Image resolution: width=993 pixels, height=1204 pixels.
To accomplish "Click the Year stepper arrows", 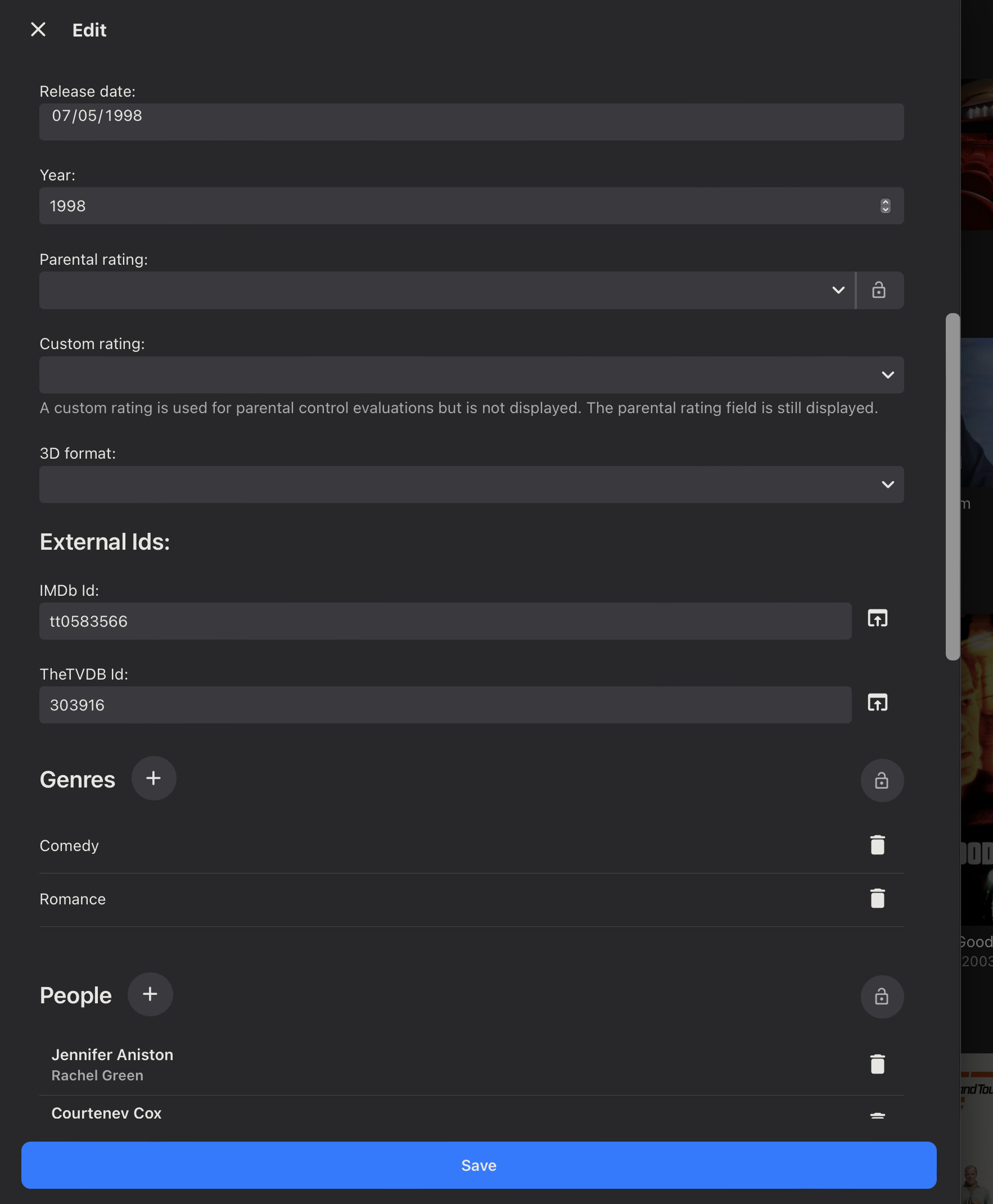I will point(885,206).
